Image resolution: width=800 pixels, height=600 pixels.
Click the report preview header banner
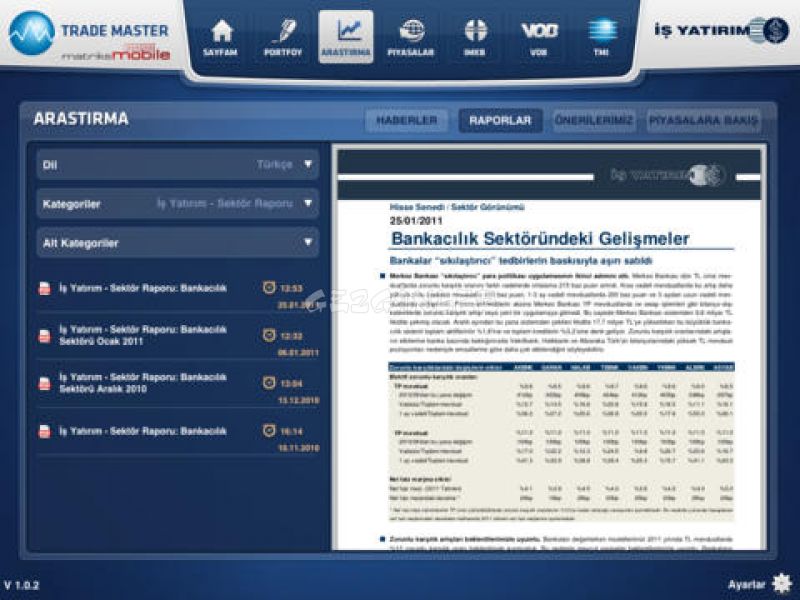point(549,175)
